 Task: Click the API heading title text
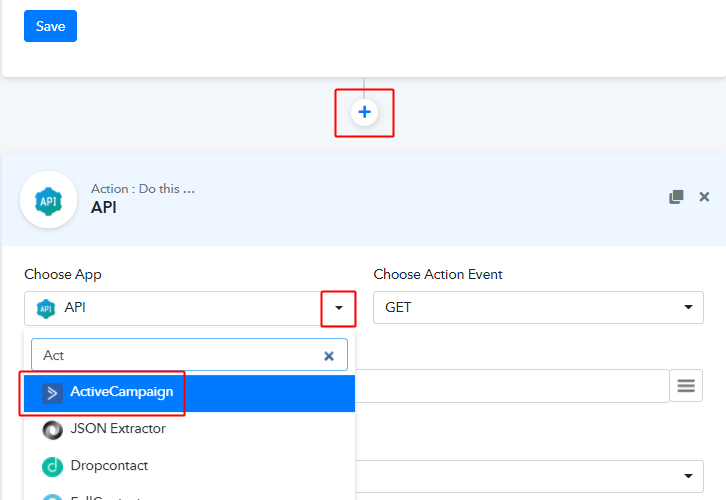tap(103, 207)
